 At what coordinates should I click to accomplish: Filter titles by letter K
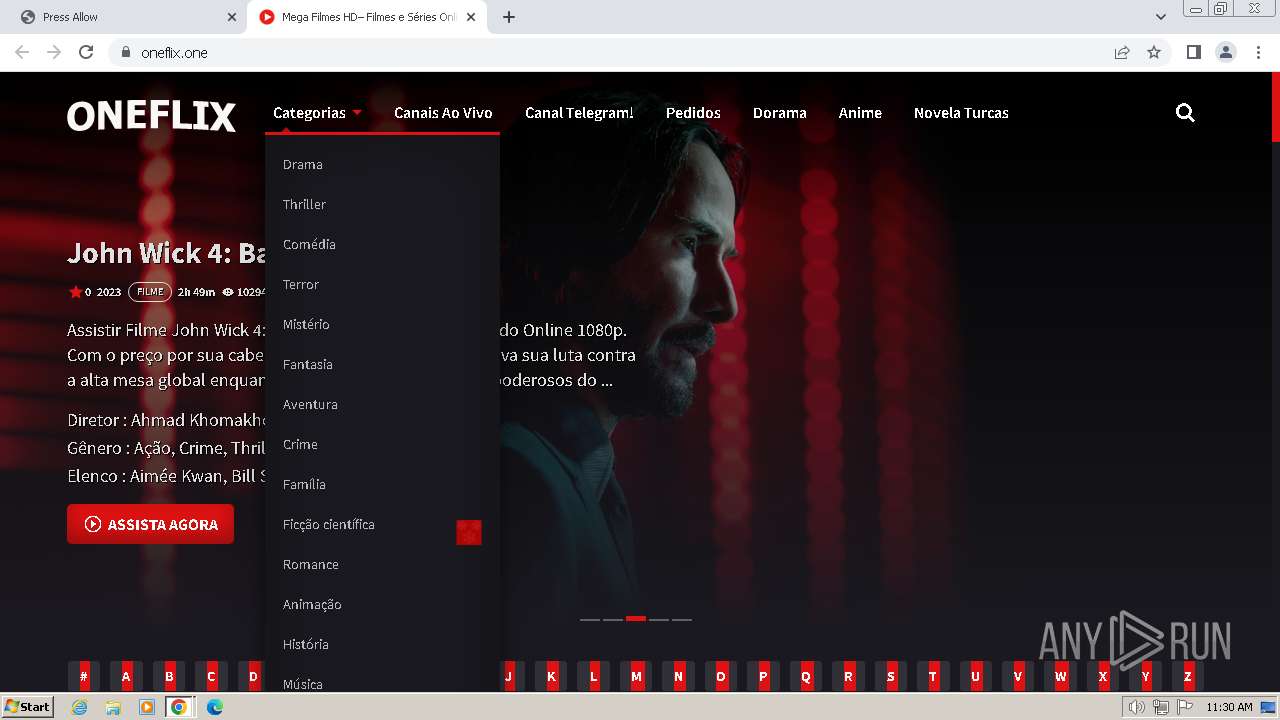[x=551, y=677]
